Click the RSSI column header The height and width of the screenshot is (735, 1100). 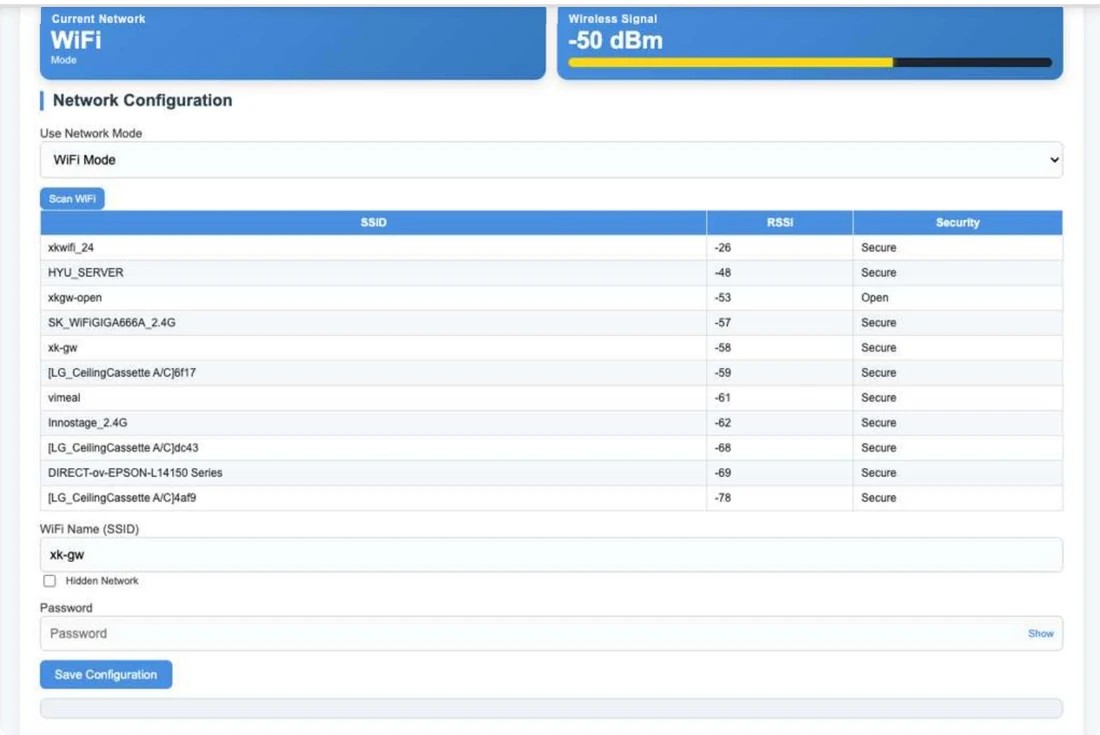coord(779,222)
